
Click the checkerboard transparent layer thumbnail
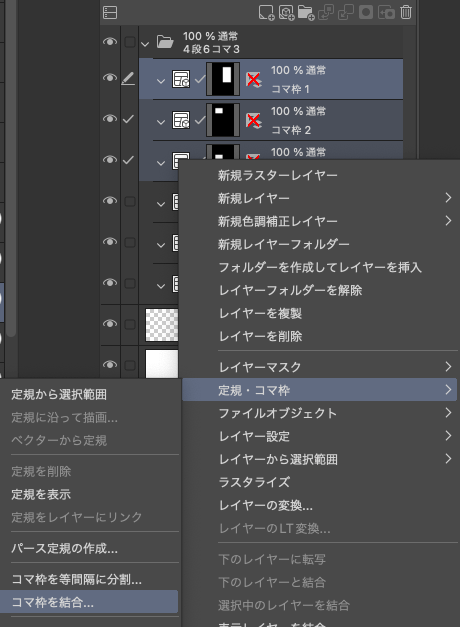point(162,324)
